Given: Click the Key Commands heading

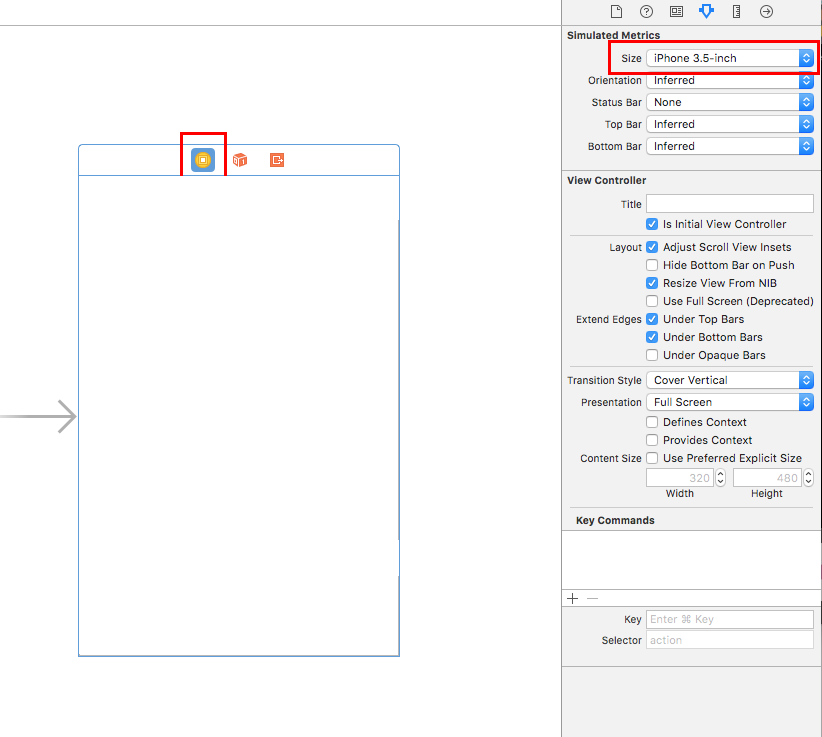Looking at the screenshot, I should click(x=615, y=521).
